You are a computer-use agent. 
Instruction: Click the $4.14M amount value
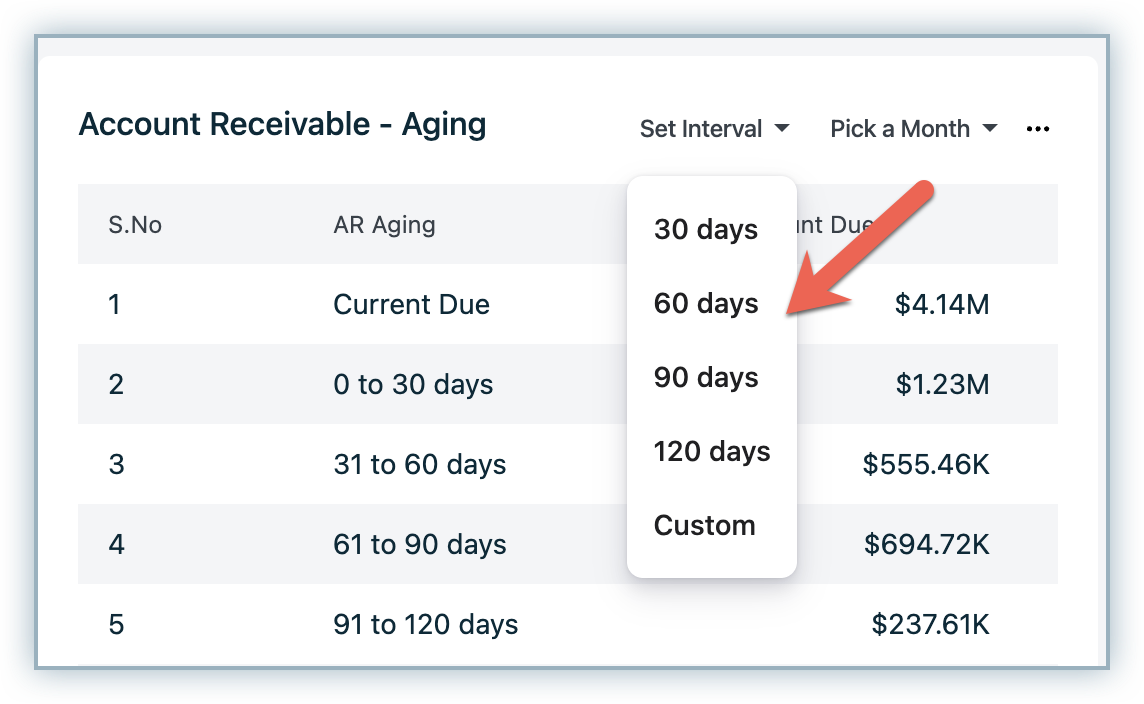pos(942,304)
